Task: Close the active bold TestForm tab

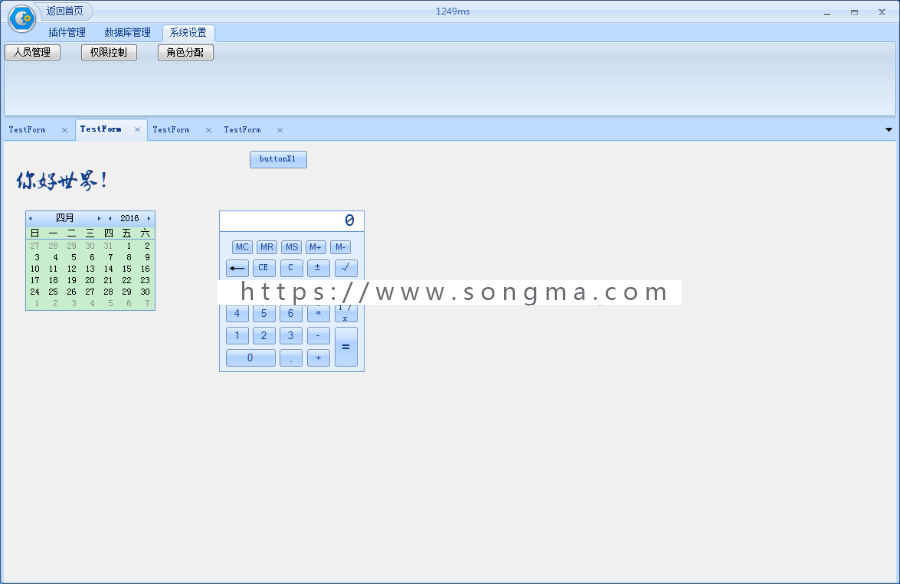Action: click(137, 130)
